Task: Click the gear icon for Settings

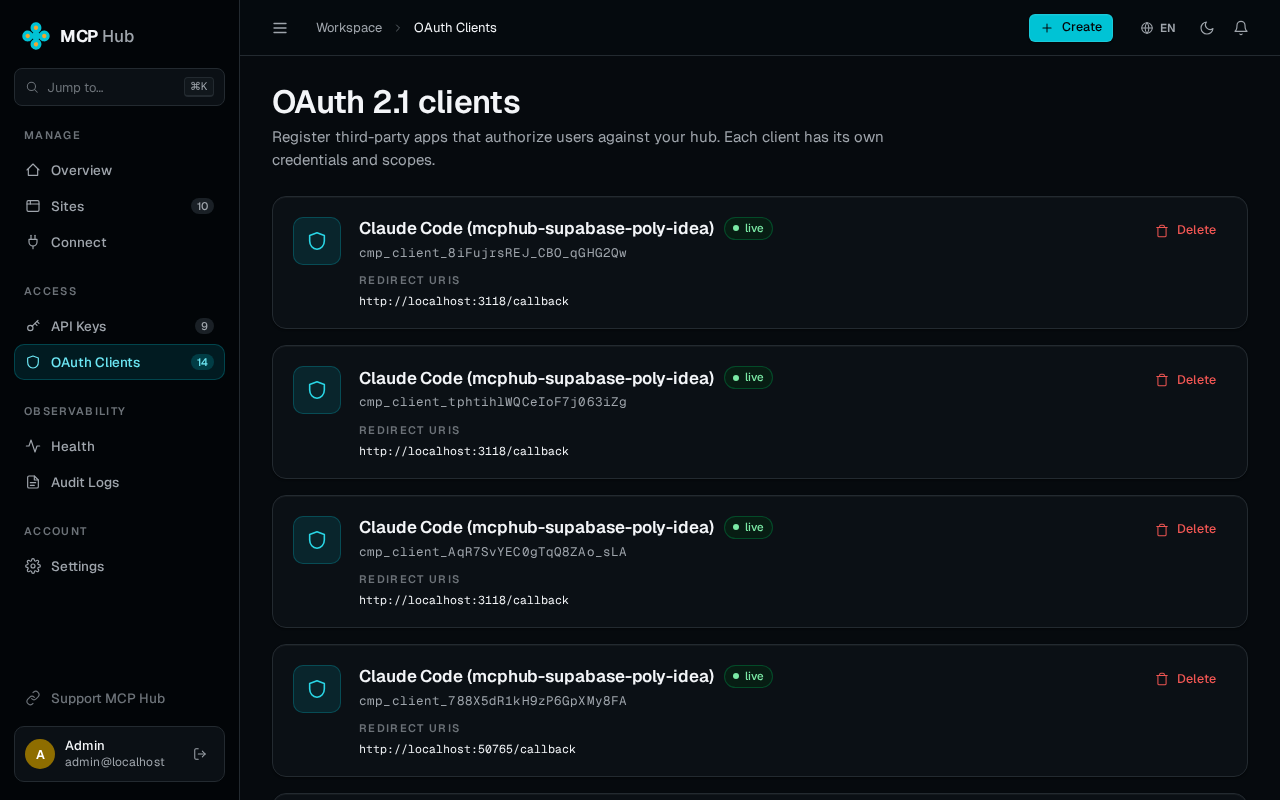Action: (x=33, y=566)
